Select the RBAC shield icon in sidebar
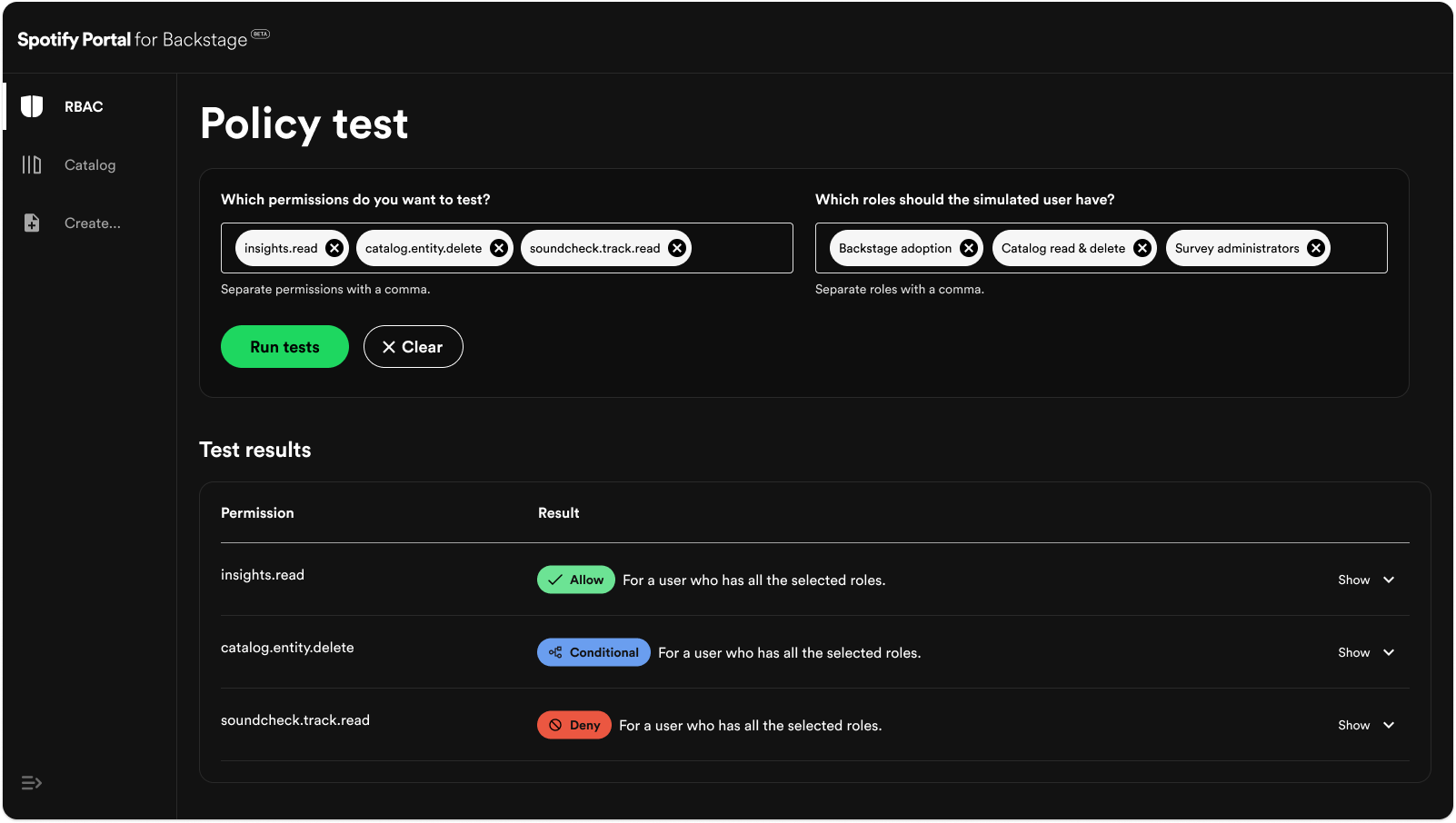This screenshot has height=823, width=1456. pos(32,106)
